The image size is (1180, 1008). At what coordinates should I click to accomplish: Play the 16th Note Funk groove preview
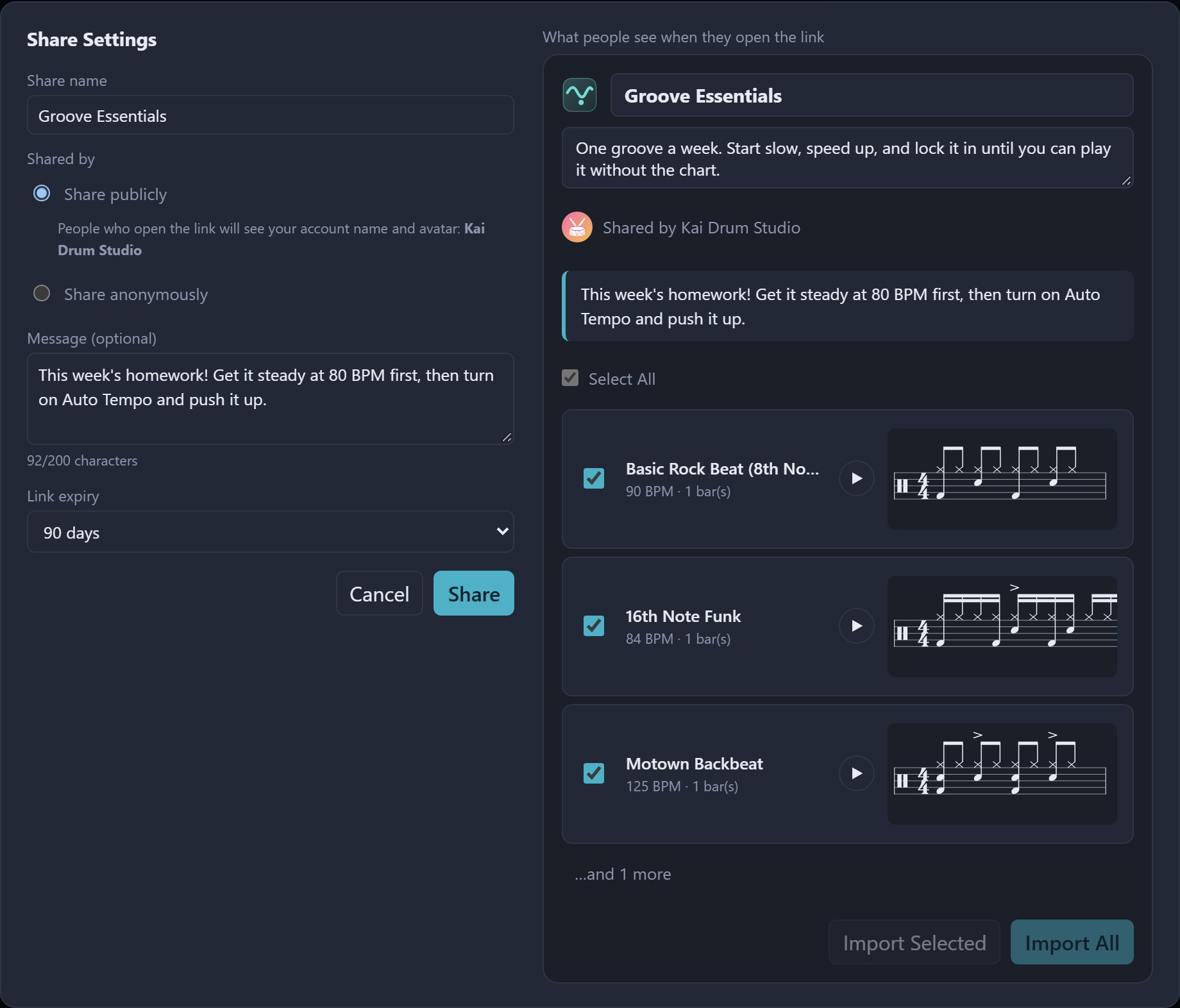[856, 626]
